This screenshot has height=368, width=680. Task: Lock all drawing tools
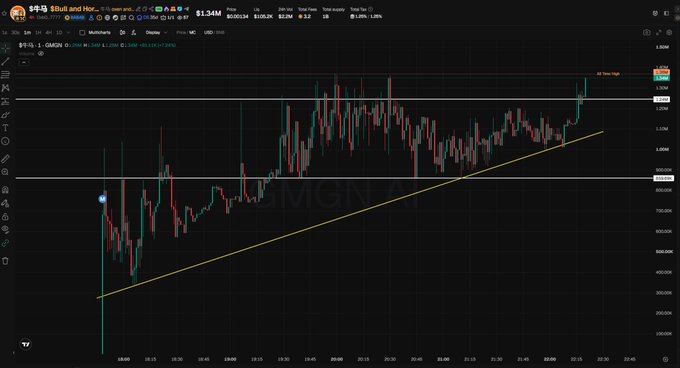[x=5, y=216]
